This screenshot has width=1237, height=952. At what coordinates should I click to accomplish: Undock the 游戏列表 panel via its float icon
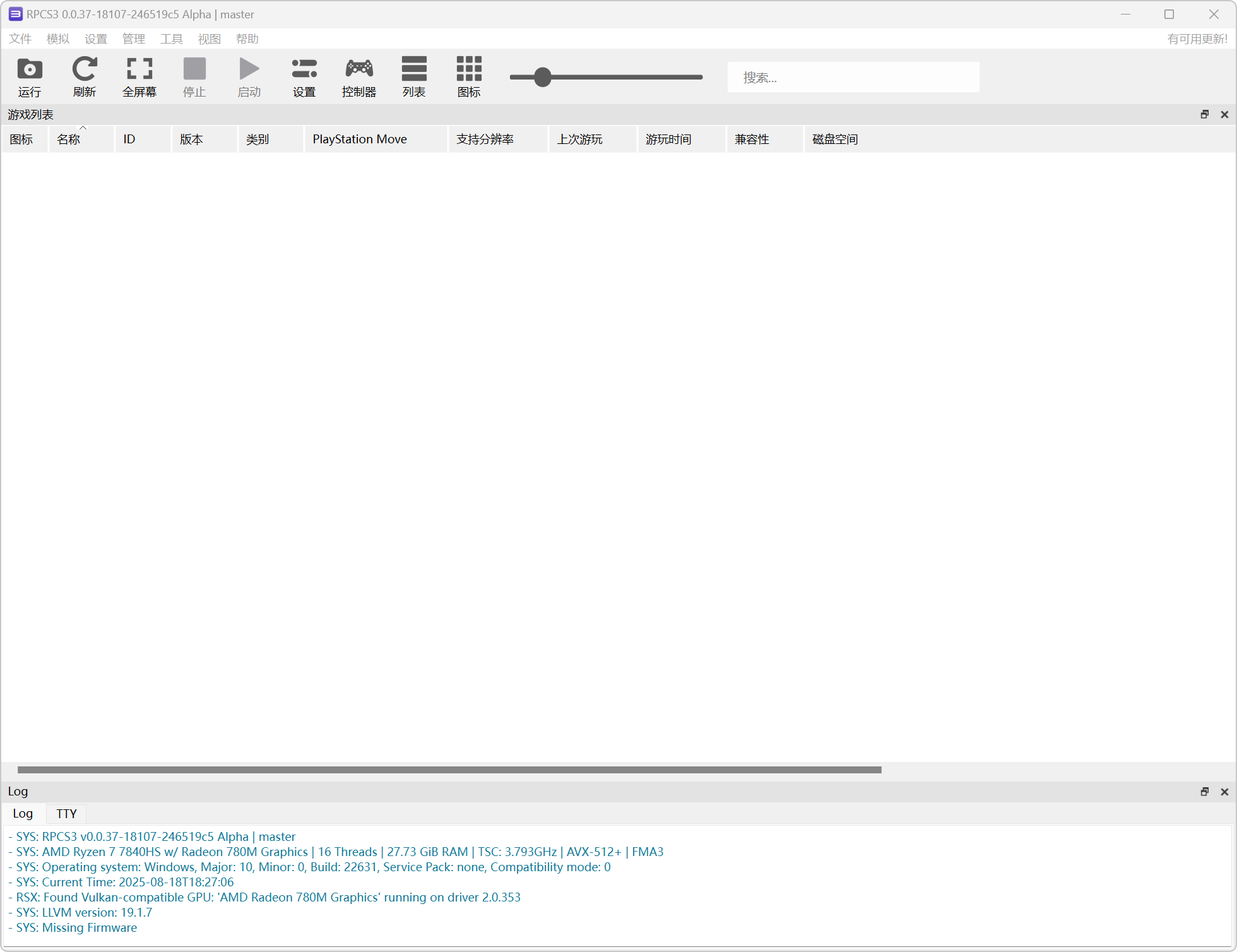coord(1205,114)
